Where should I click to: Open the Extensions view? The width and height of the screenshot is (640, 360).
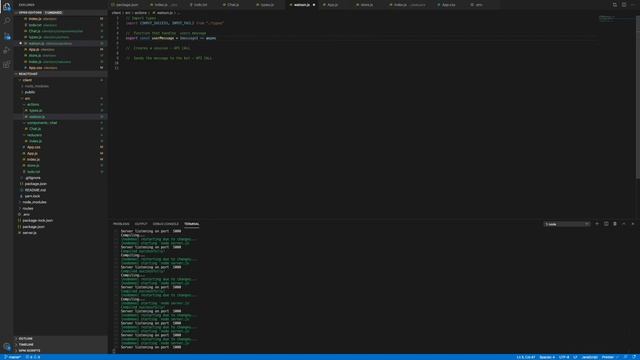pos(7,64)
